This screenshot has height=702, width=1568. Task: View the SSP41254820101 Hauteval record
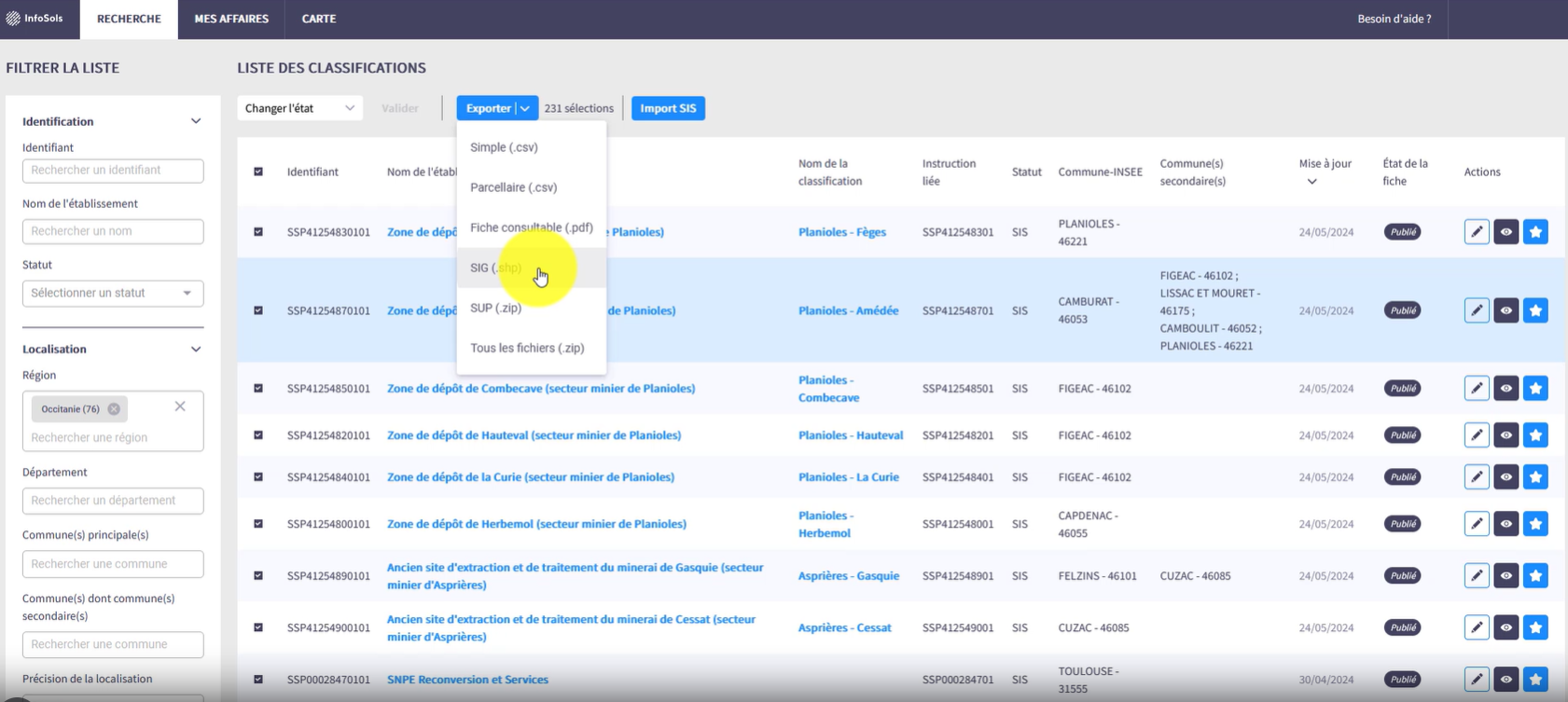[x=1506, y=435]
